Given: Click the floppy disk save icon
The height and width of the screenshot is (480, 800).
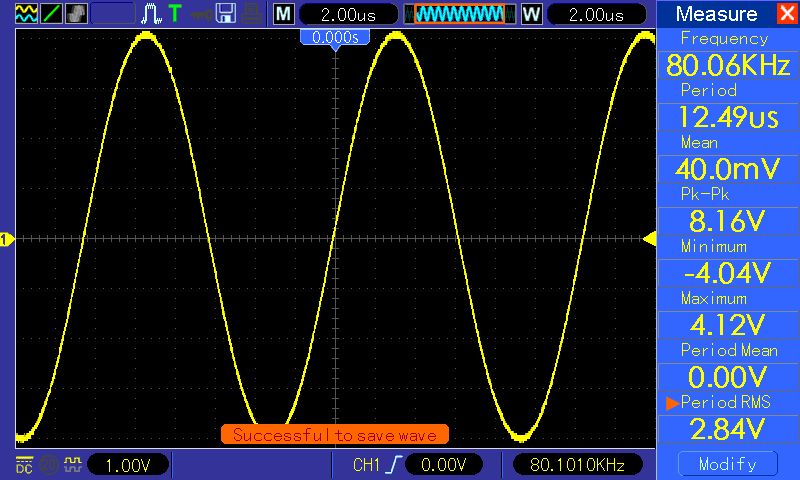Looking at the screenshot, I should click(226, 14).
